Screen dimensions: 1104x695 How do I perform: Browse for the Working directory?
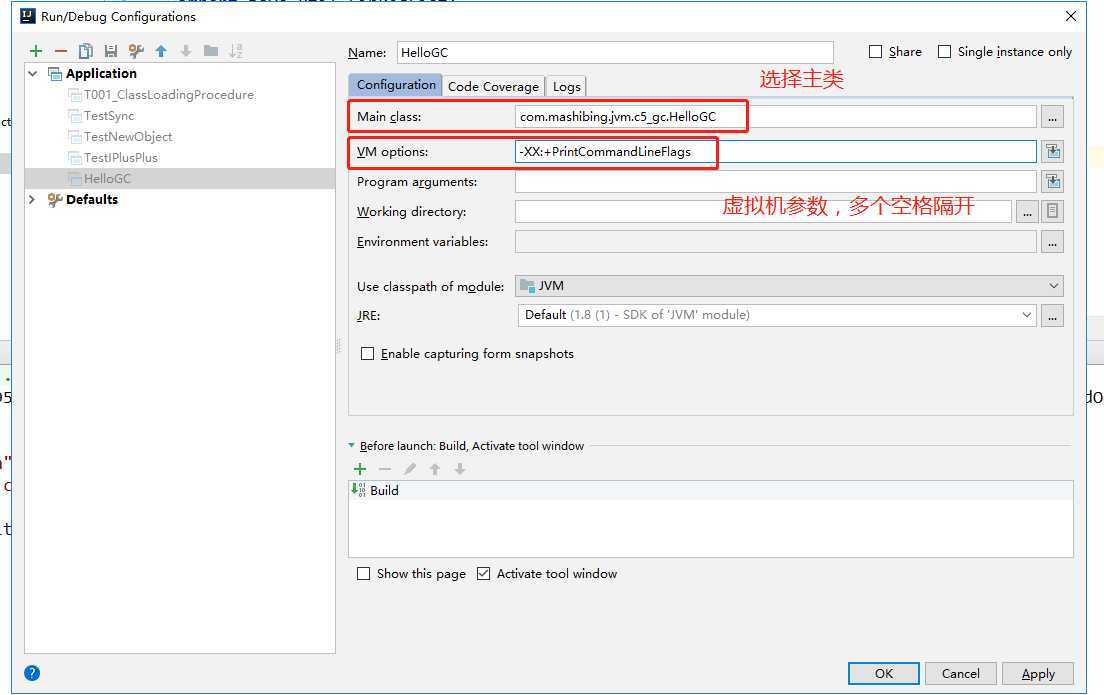(1027, 211)
